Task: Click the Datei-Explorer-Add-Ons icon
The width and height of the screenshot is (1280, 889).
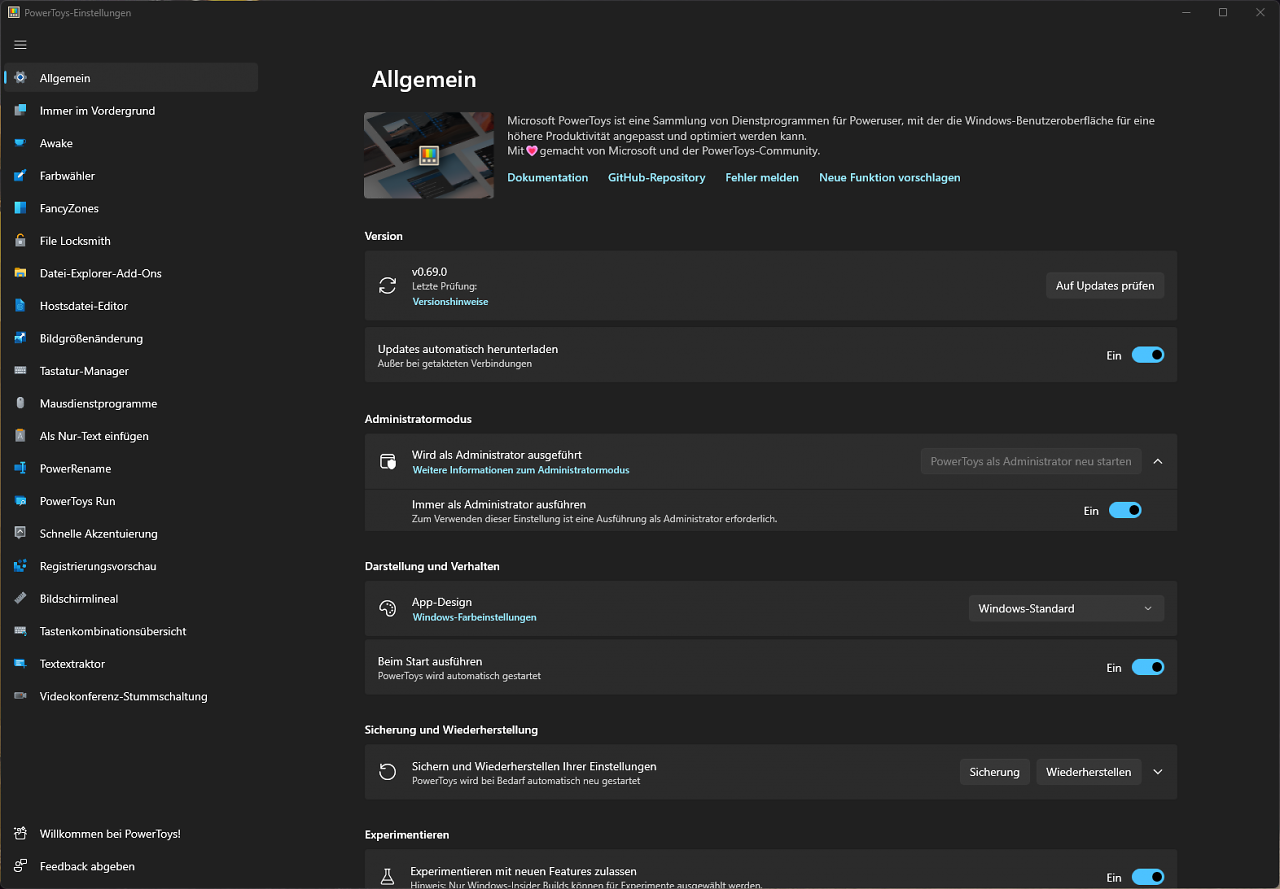Action: (20, 273)
